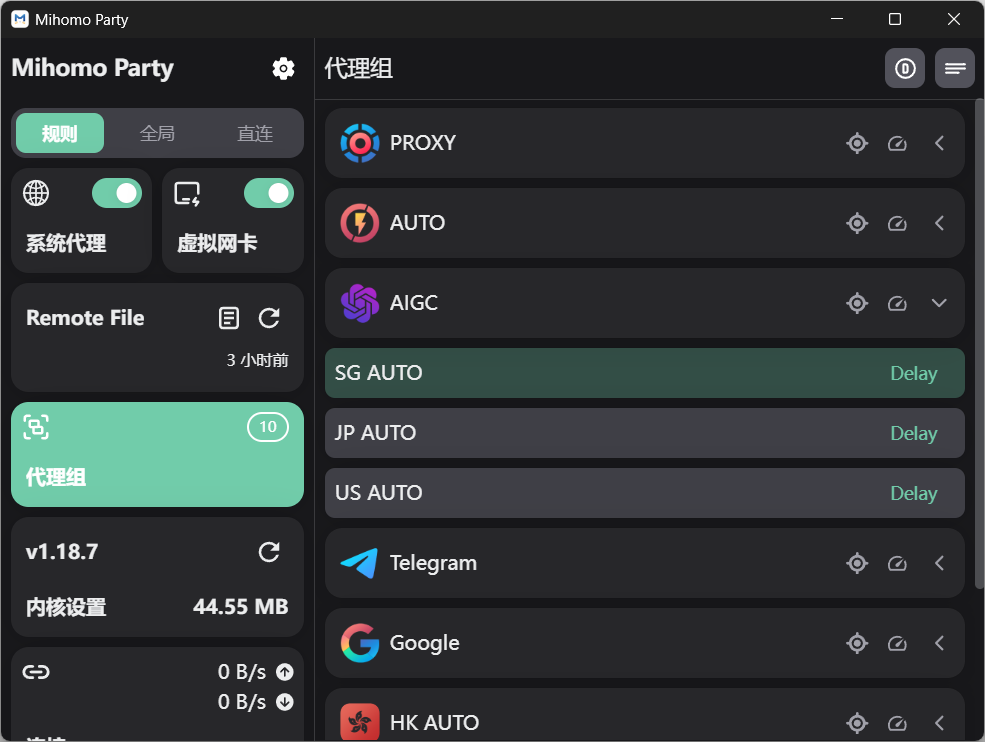Refresh the Remote File subscription

pos(269,318)
